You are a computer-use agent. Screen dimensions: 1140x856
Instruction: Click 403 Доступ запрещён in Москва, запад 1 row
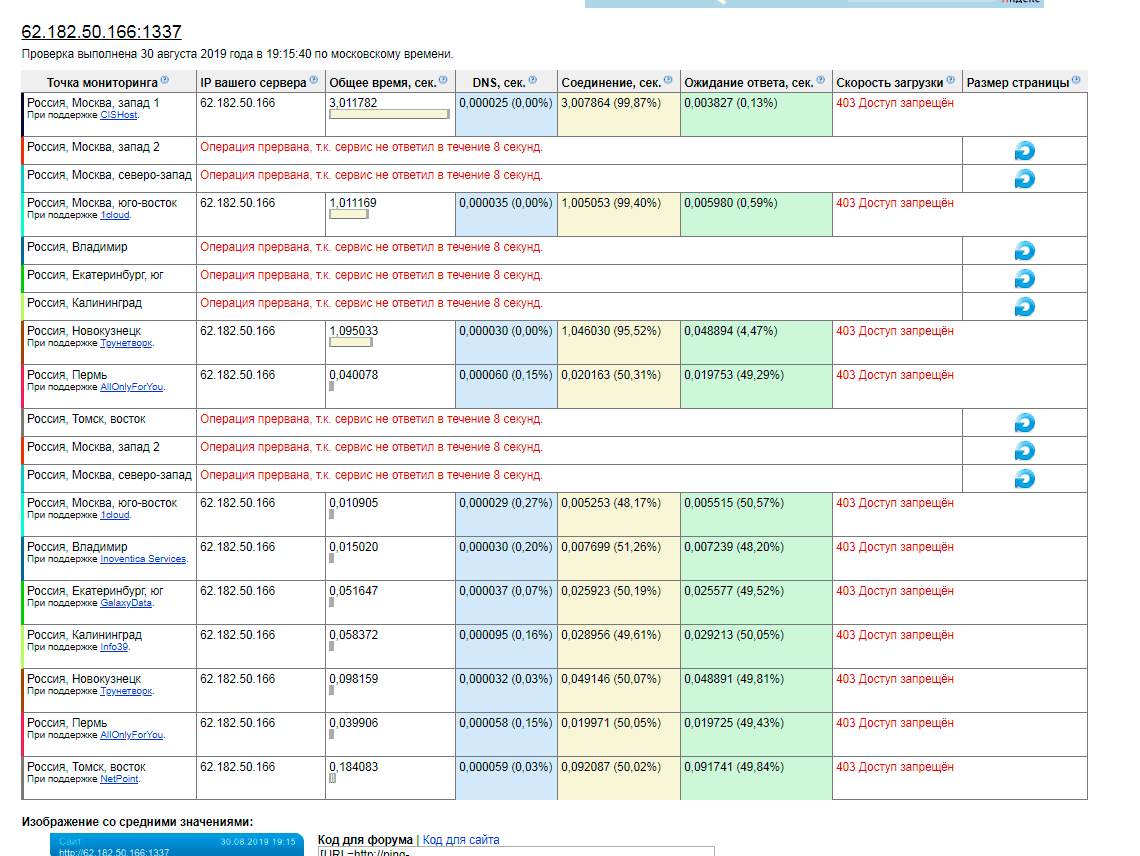tap(895, 103)
